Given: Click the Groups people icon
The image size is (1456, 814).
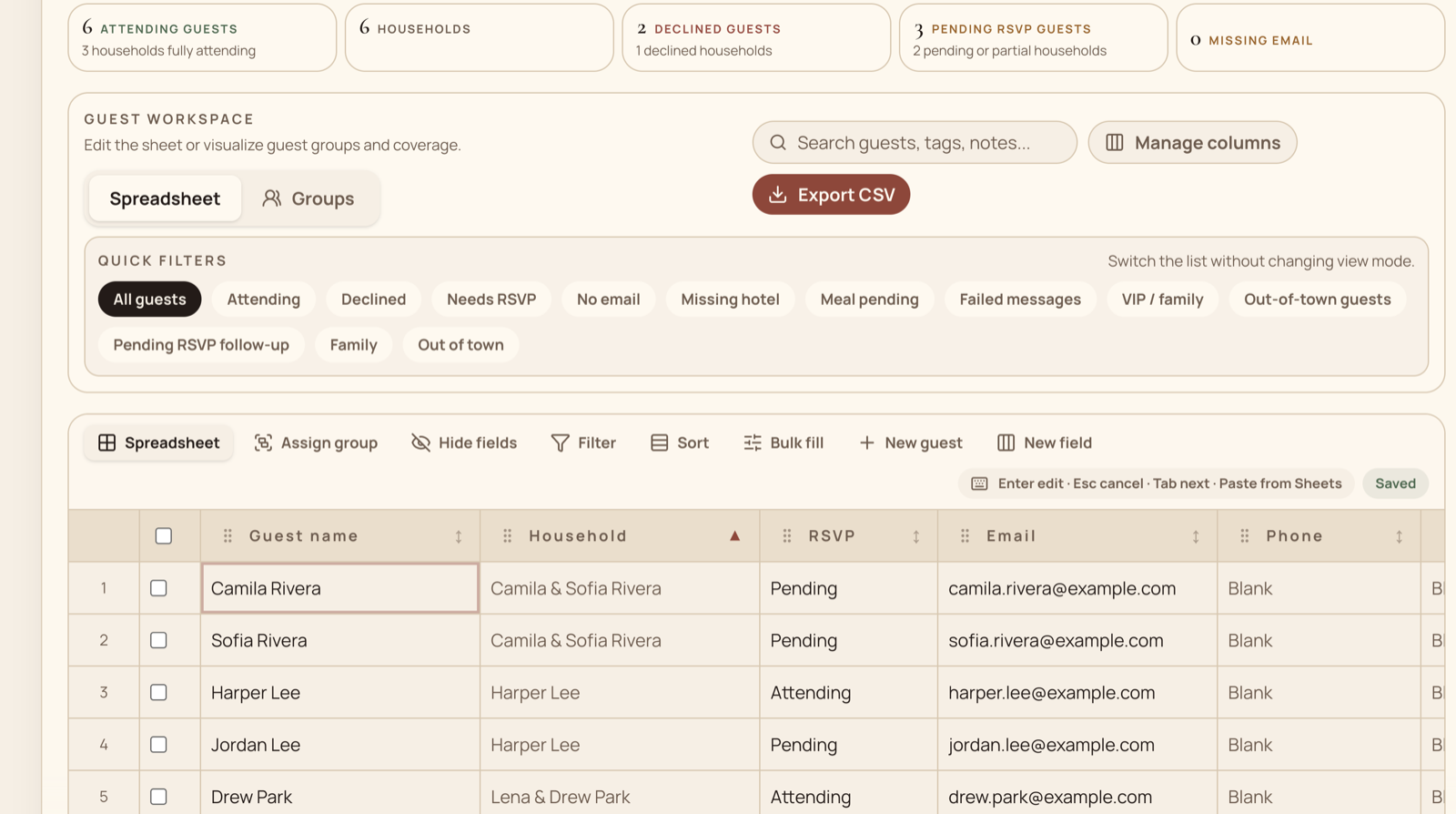Looking at the screenshot, I should coord(271,198).
